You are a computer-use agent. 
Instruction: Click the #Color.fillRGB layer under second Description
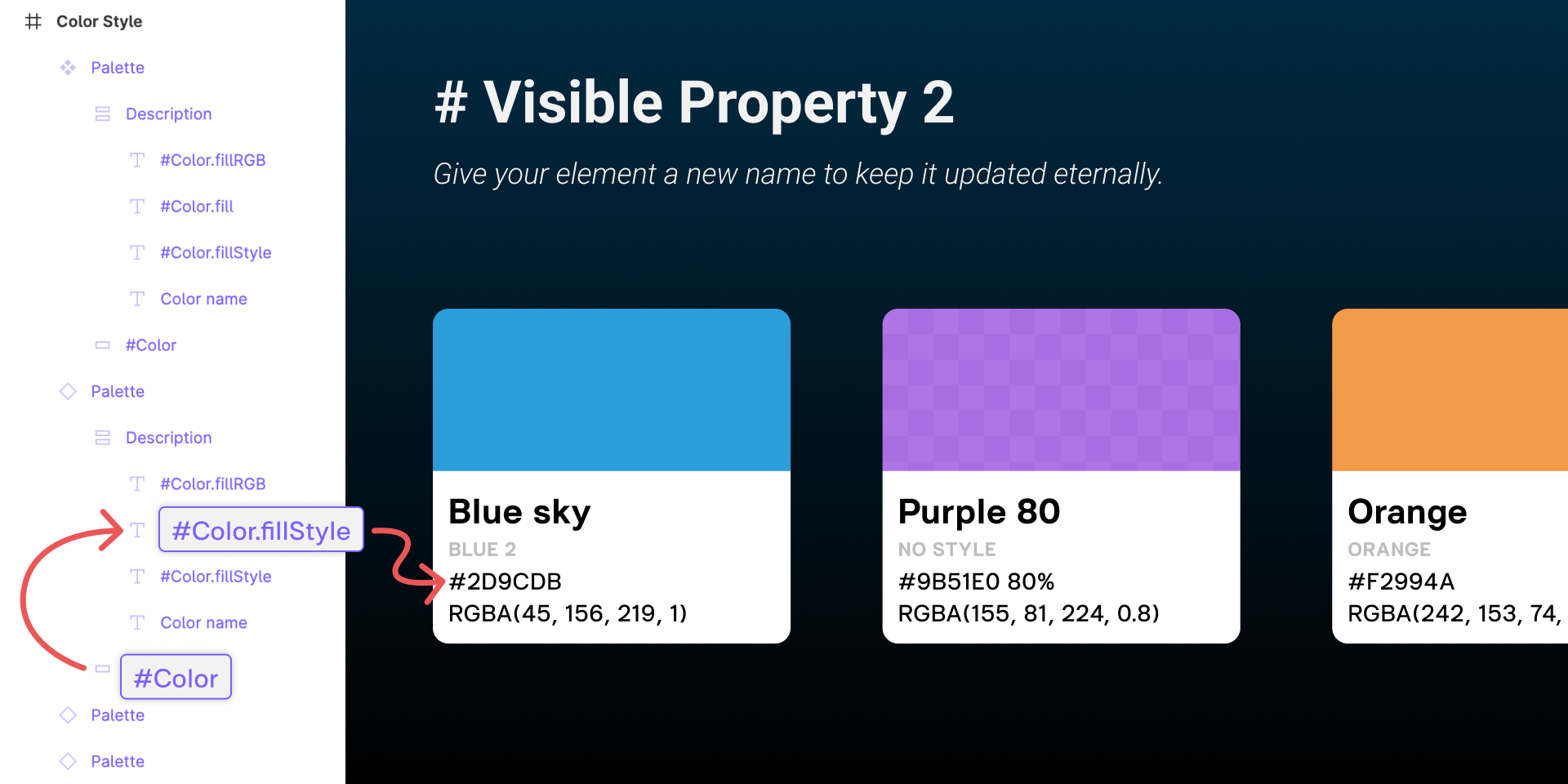click(x=212, y=483)
